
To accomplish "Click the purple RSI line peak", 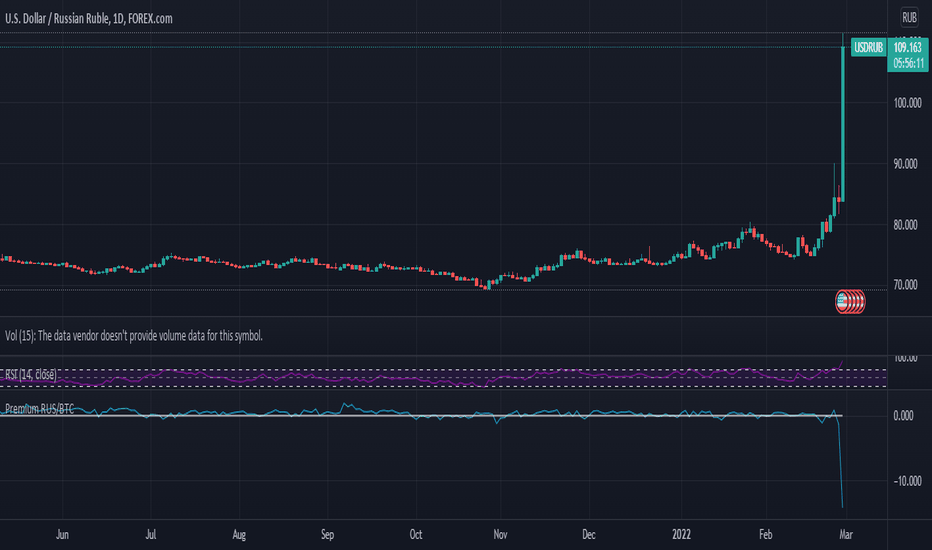I will [842, 362].
